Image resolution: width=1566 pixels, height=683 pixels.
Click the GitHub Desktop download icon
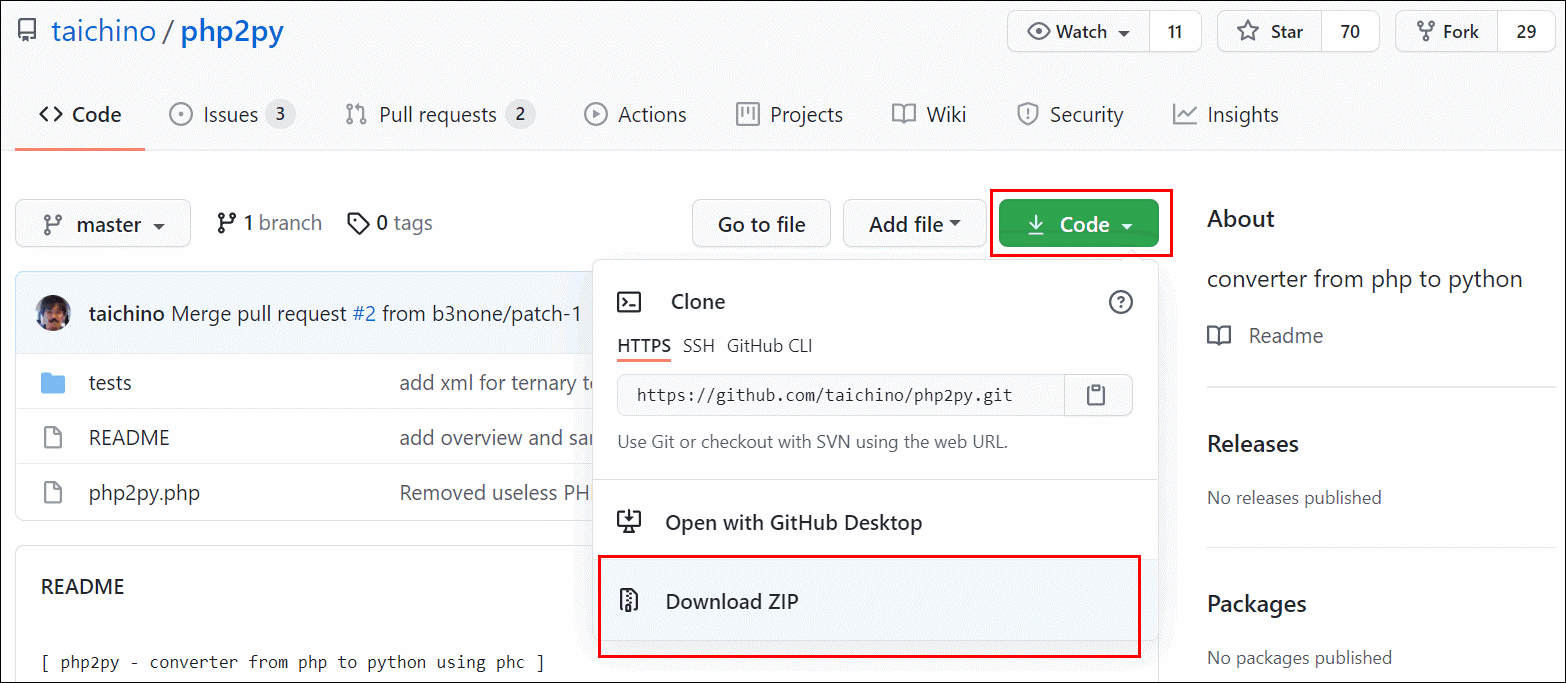pyautogui.click(x=629, y=522)
